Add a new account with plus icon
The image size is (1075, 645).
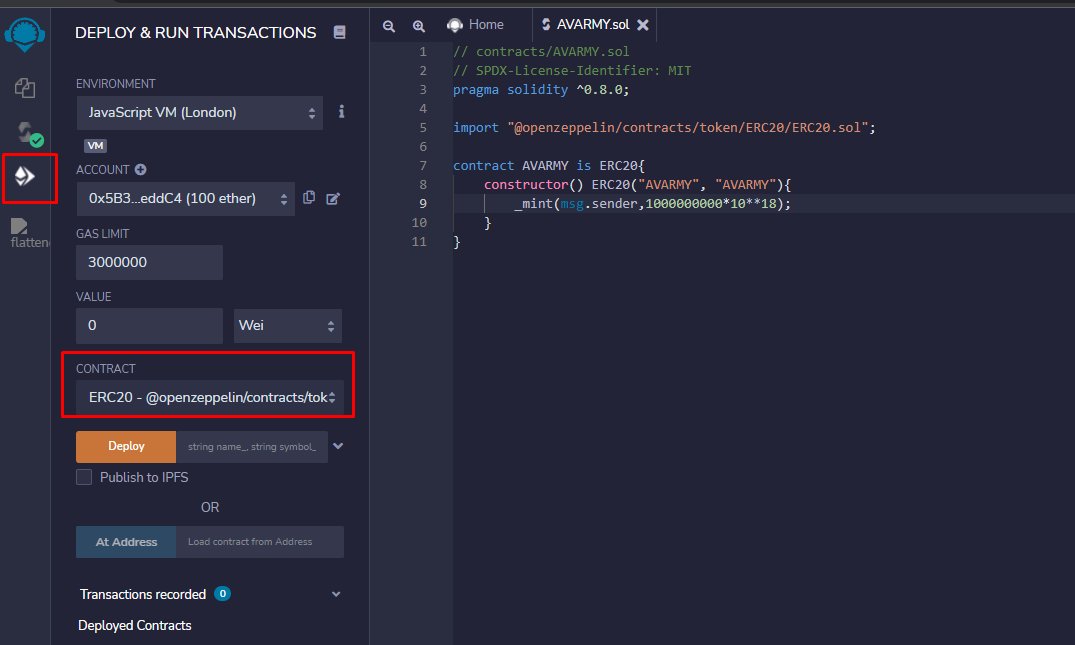(141, 169)
